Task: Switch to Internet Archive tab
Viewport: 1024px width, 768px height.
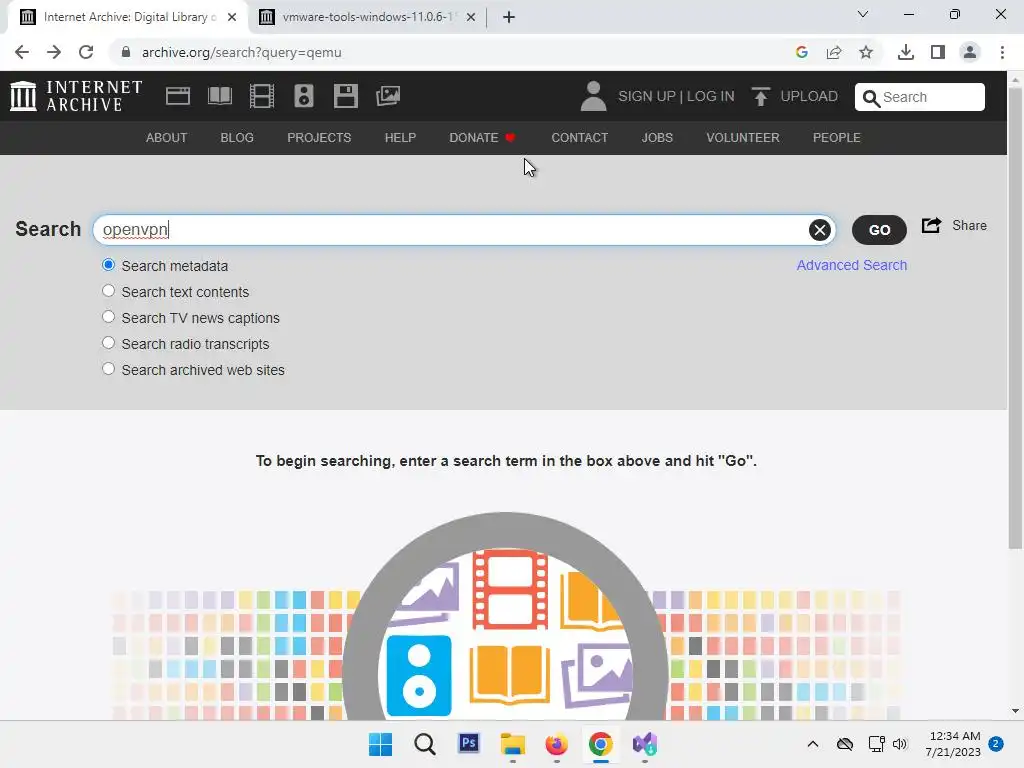Action: pos(127,17)
